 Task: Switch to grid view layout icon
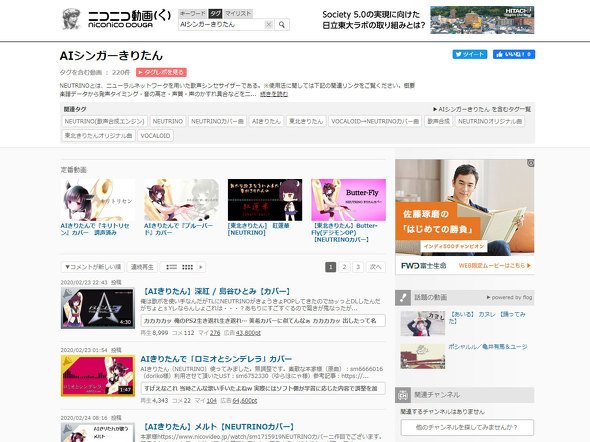[x=187, y=267]
